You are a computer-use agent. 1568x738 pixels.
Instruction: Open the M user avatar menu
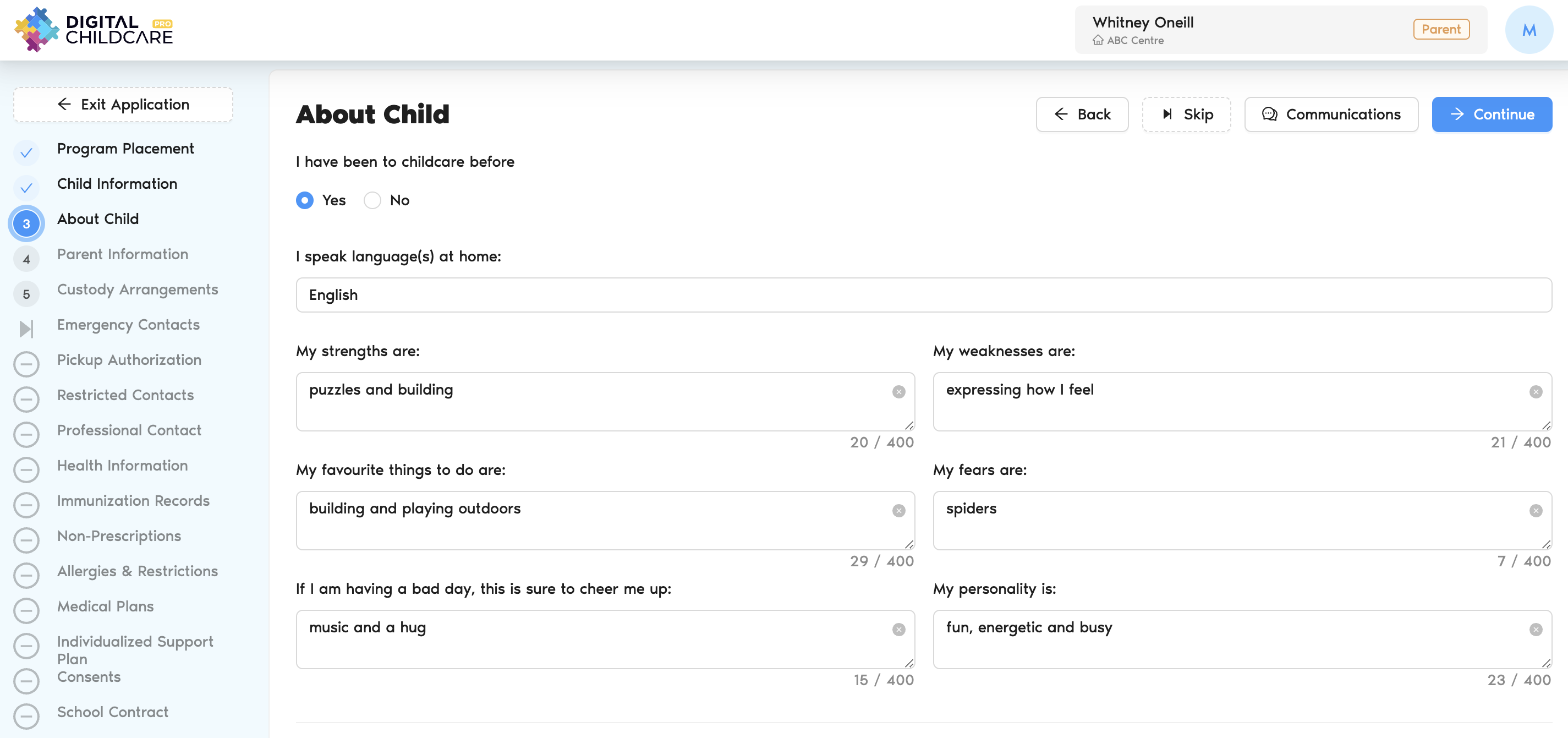pos(1528,30)
